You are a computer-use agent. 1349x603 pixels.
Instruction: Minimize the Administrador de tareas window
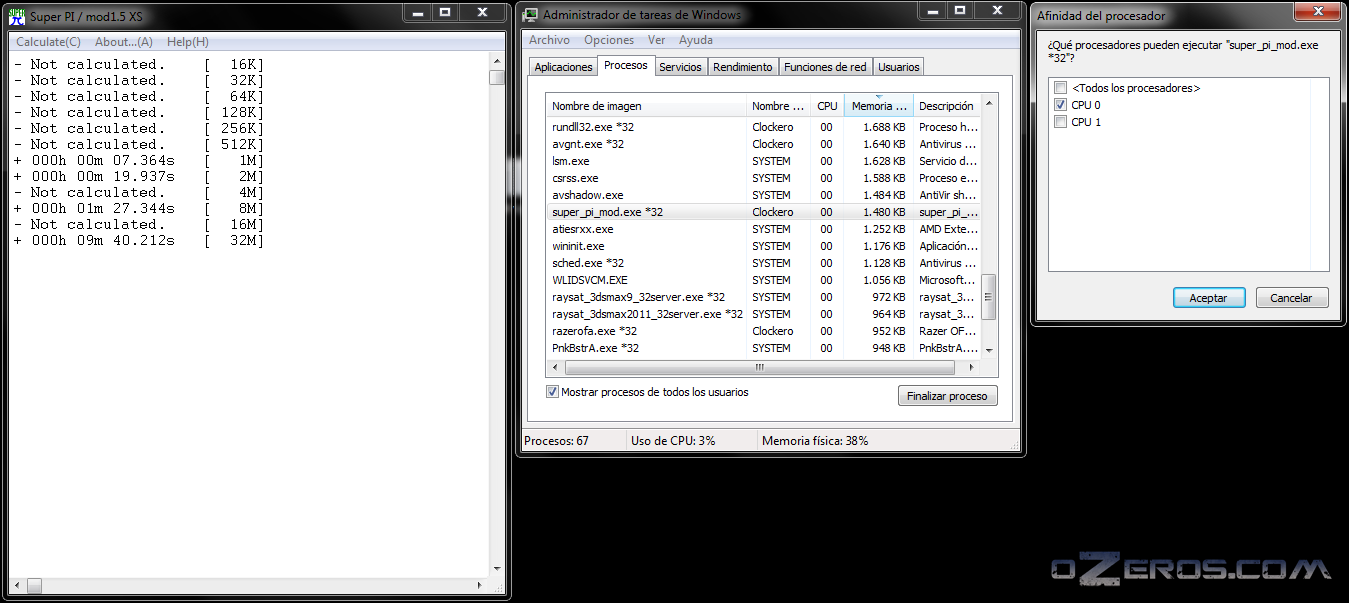933,12
